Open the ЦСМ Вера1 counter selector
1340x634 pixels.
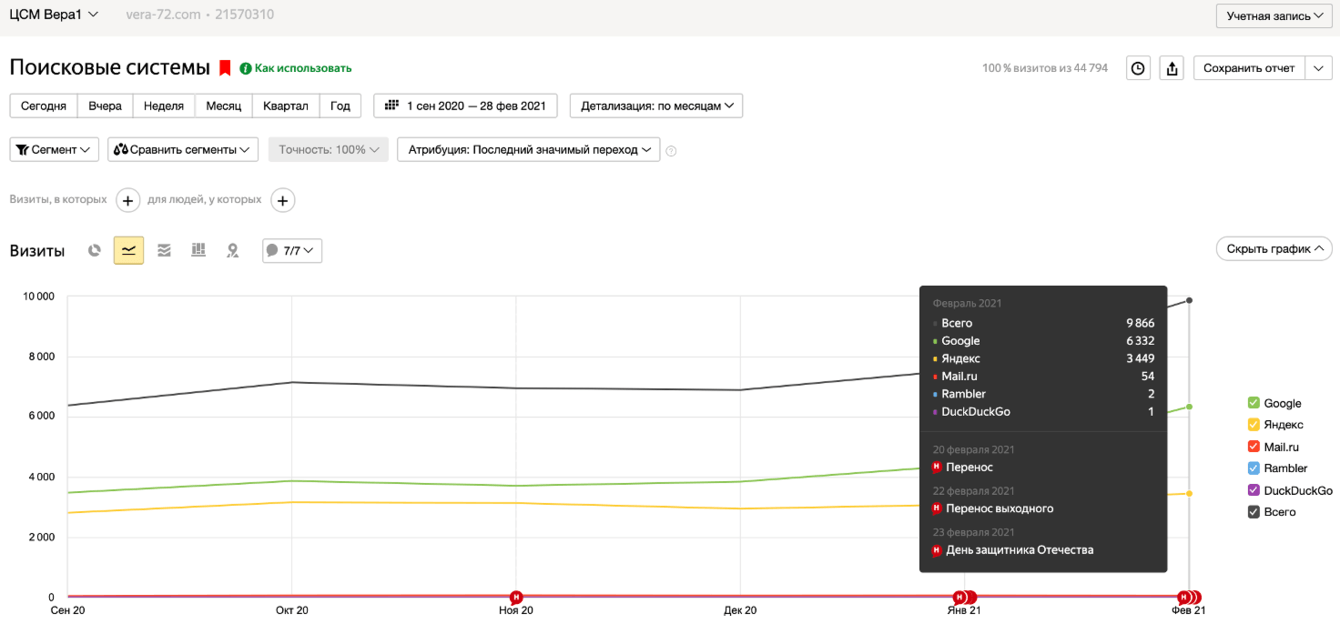coord(54,14)
